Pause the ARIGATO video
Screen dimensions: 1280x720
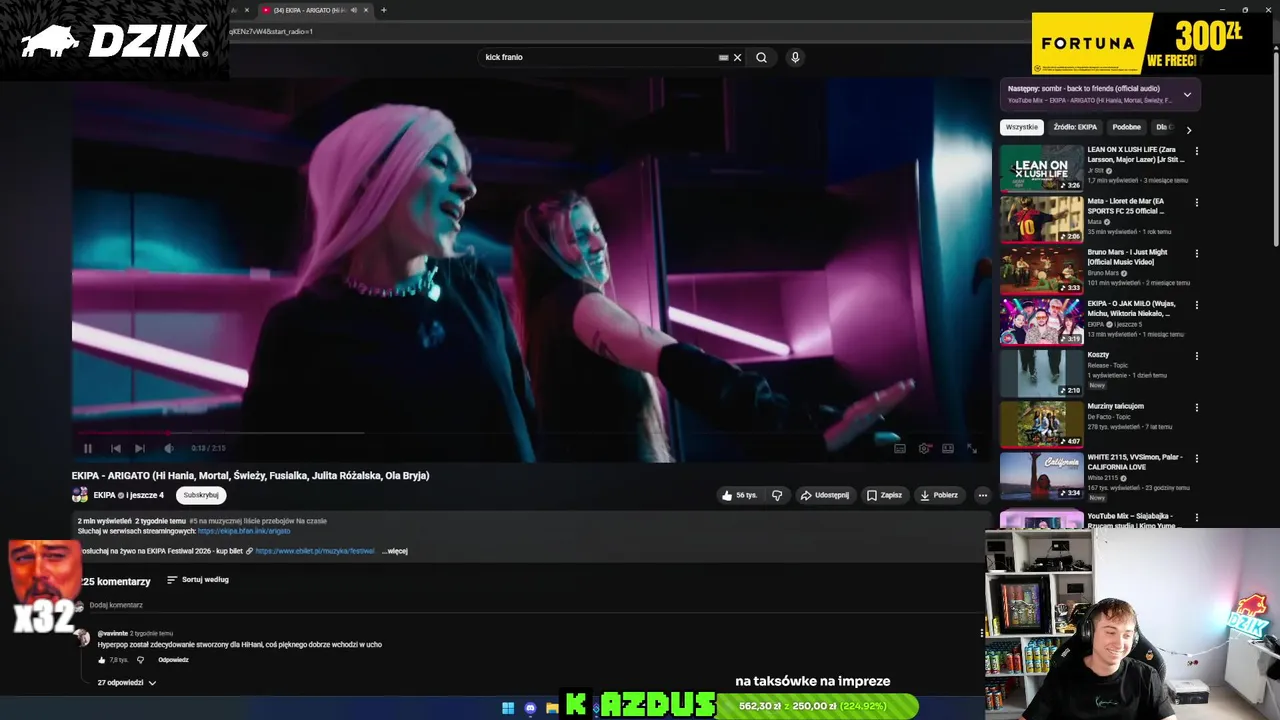pos(88,449)
